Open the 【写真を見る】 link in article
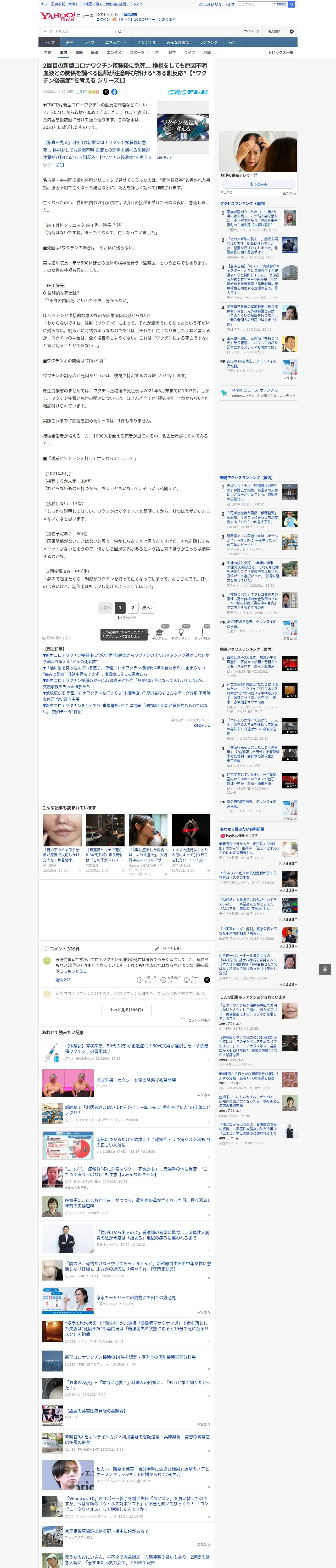 tap(97, 153)
